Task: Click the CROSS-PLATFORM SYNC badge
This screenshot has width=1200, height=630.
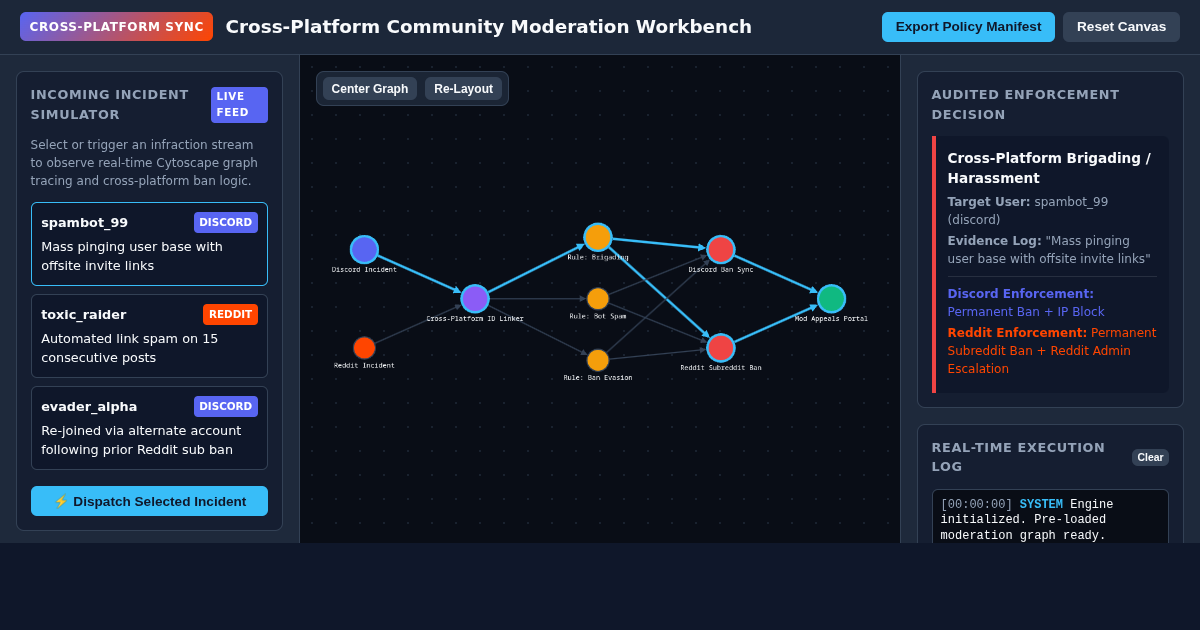Action: coord(116,27)
